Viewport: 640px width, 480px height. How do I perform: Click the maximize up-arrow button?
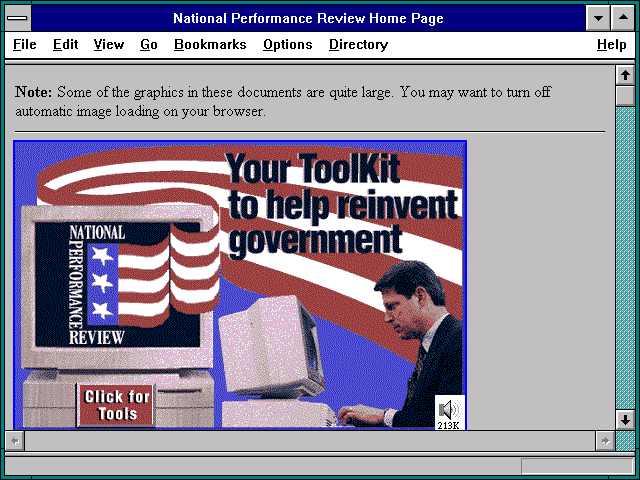623,18
